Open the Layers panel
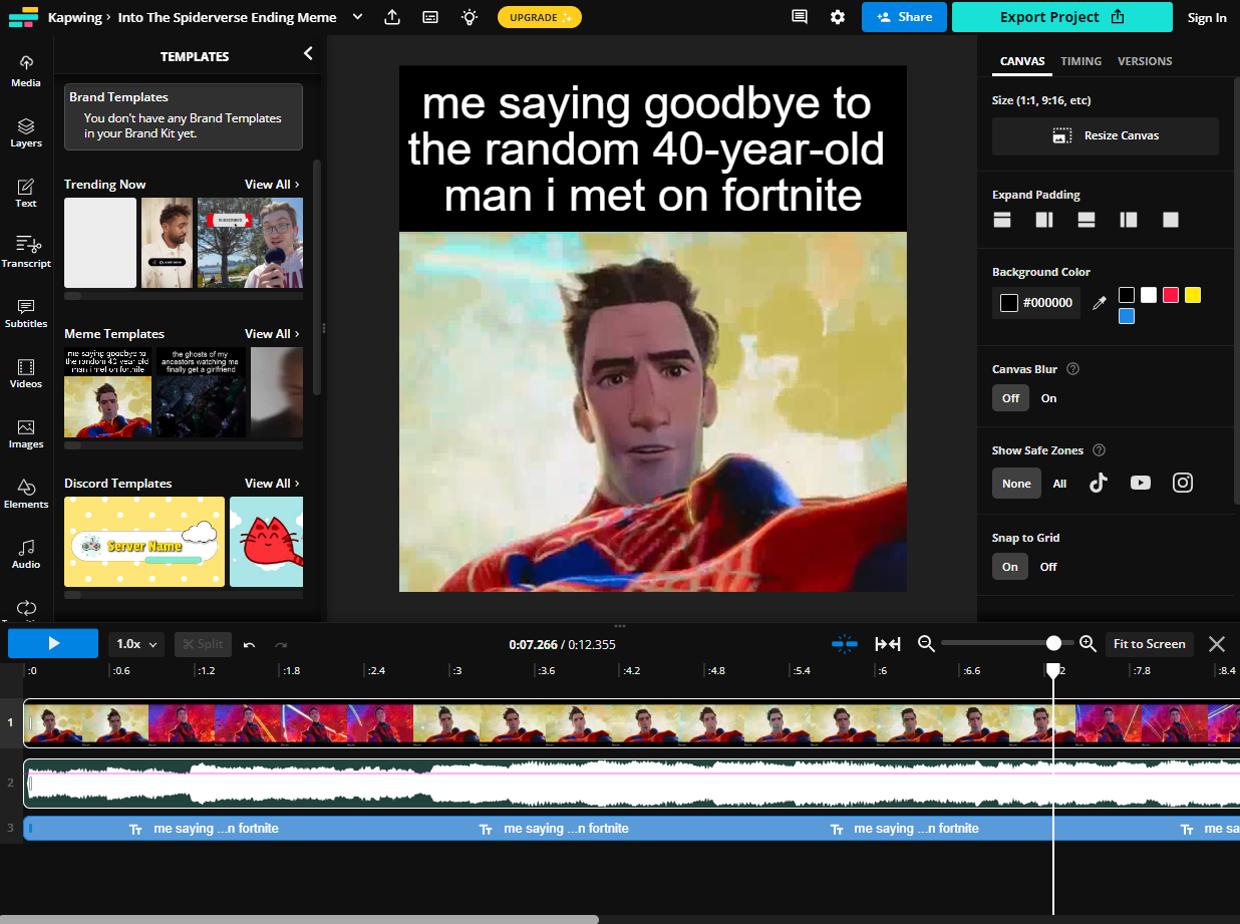Image resolution: width=1240 pixels, height=924 pixels. point(26,132)
